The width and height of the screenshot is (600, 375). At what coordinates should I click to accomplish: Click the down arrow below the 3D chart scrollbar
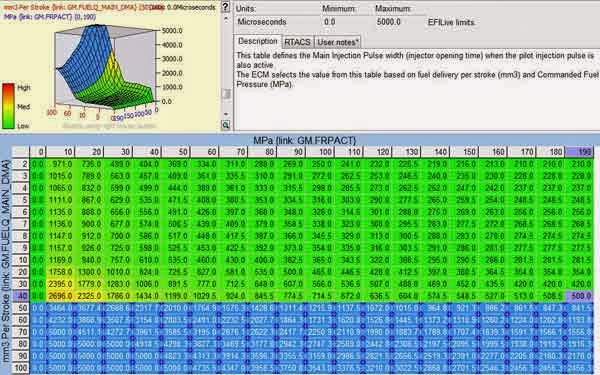226,114
